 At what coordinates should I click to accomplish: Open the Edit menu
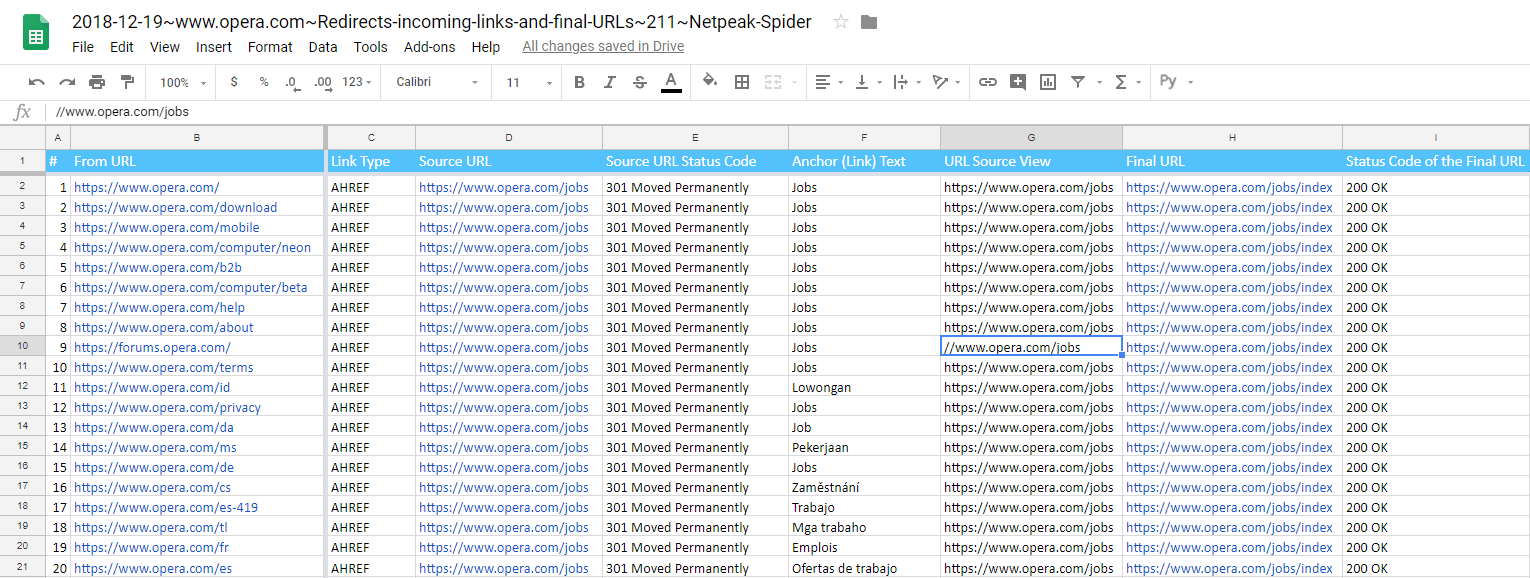tap(122, 47)
